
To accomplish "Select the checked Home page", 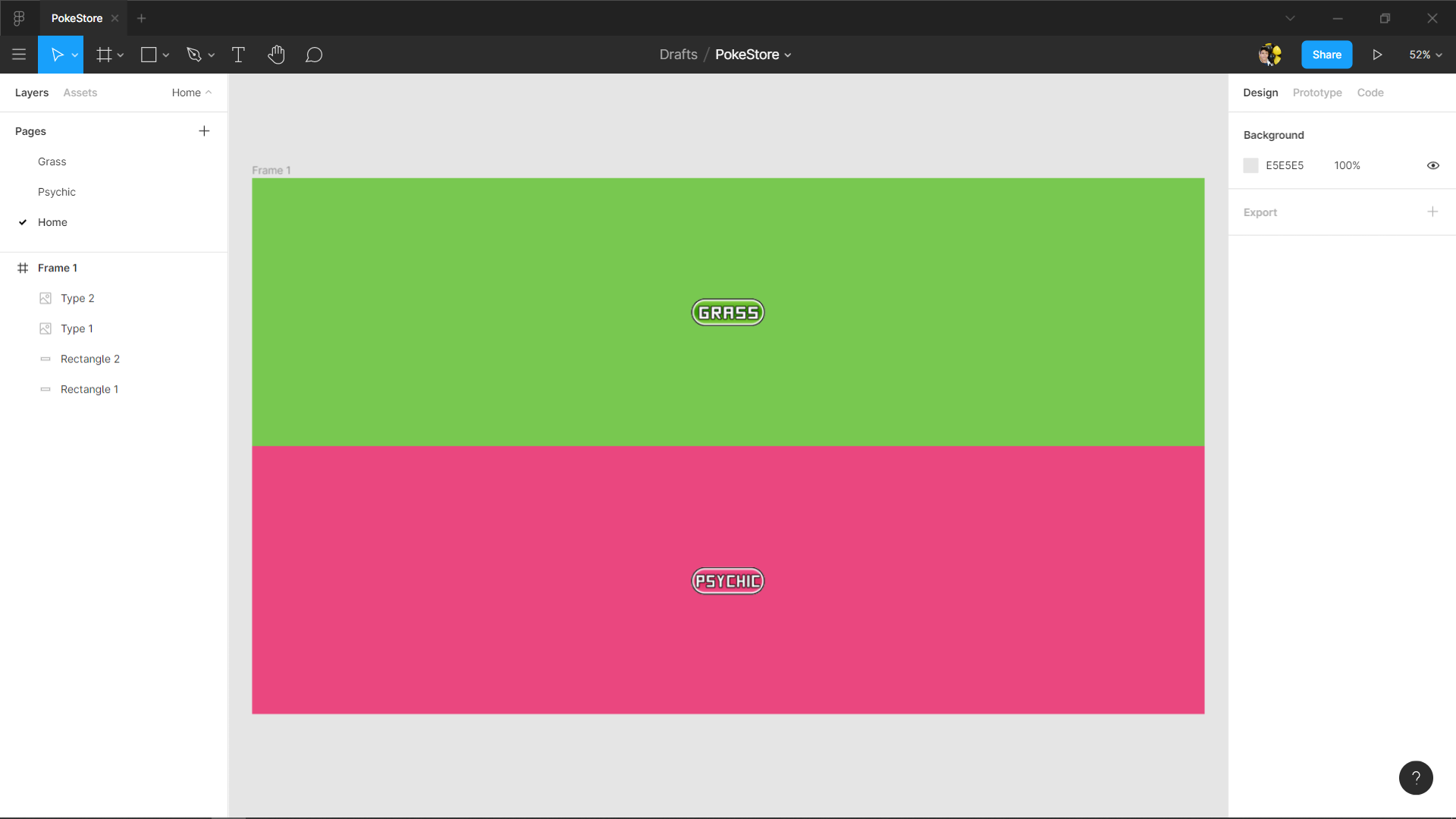I will click(x=52, y=222).
